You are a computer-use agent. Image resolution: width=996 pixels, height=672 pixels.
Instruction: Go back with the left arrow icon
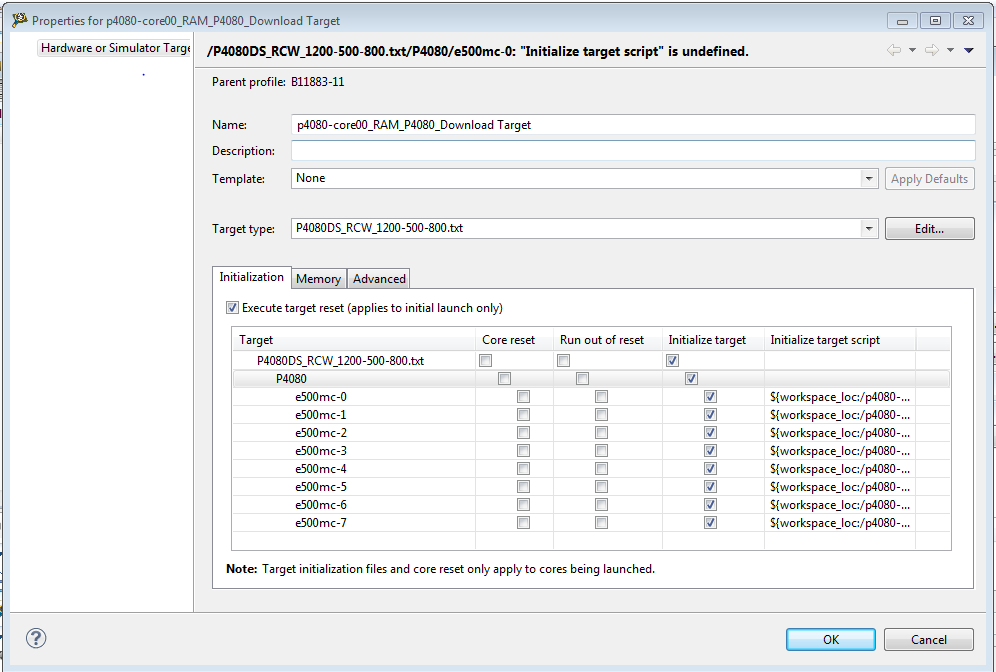(894, 50)
